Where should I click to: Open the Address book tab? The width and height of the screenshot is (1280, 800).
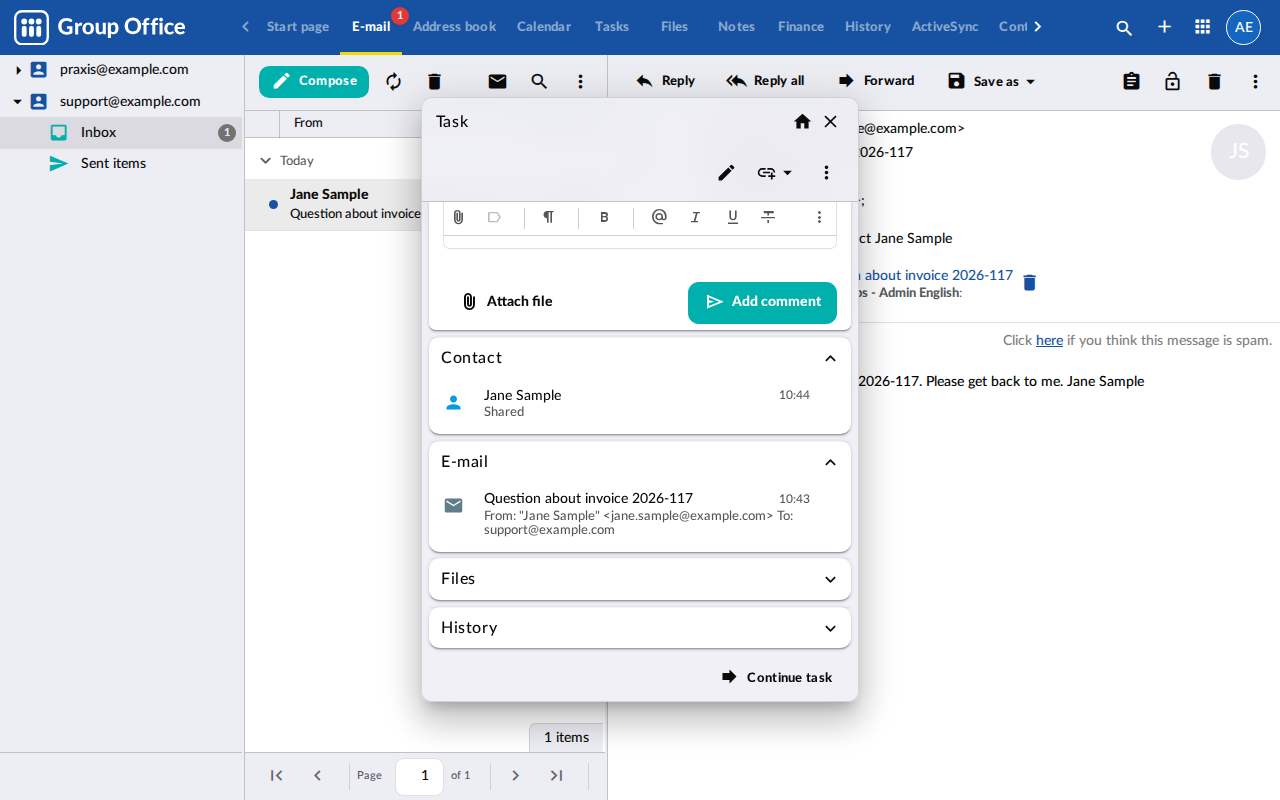point(454,27)
